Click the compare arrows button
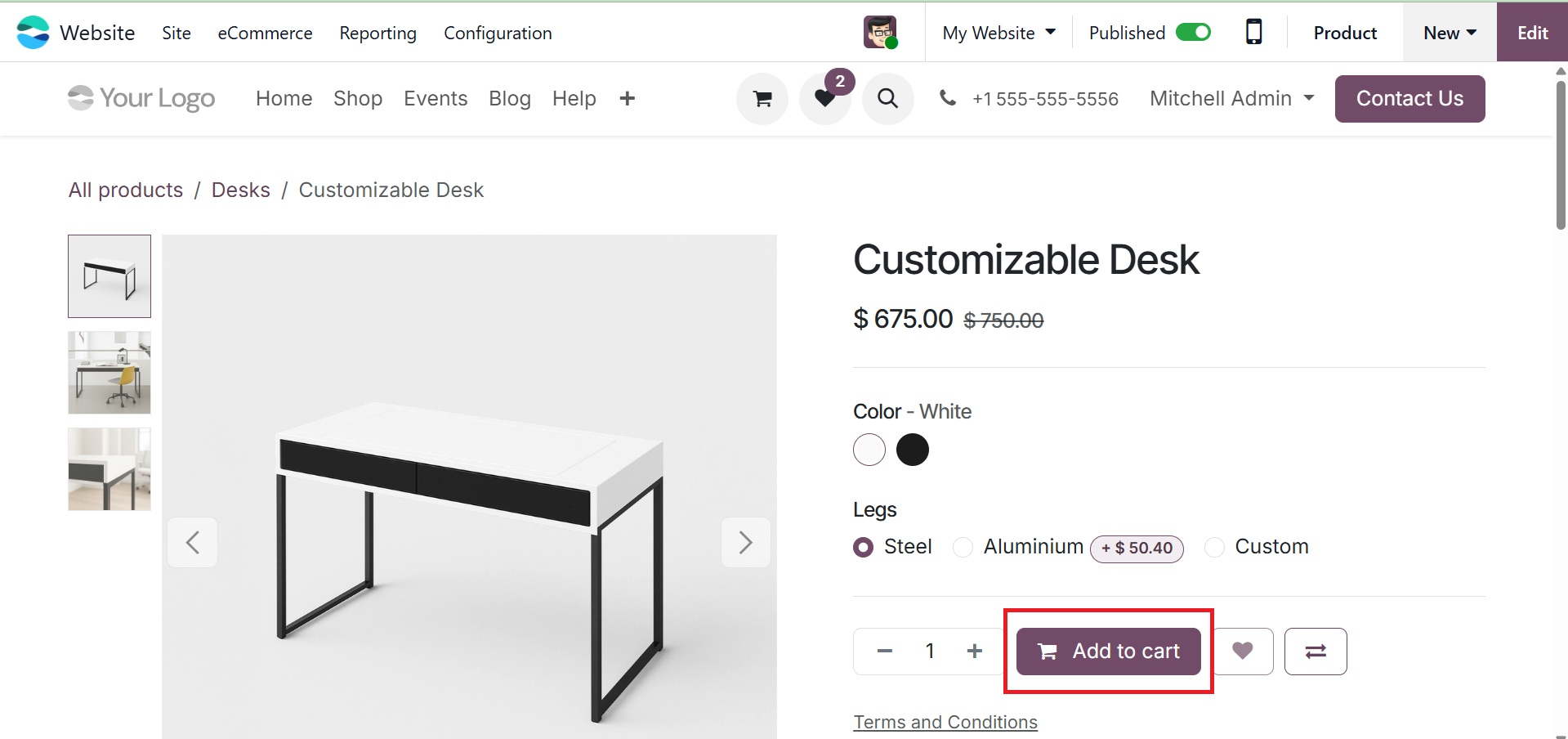The image size is (1568, 739). [x=1316, y=651]
